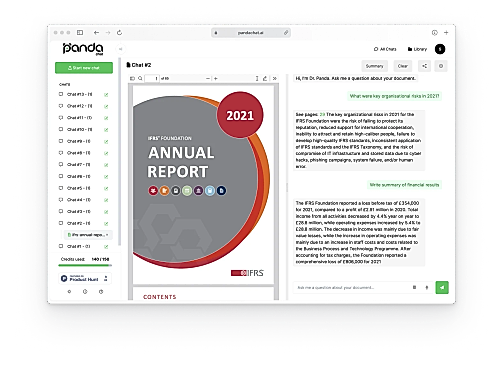Click the Summary button
503x368 pixels.
375,66
